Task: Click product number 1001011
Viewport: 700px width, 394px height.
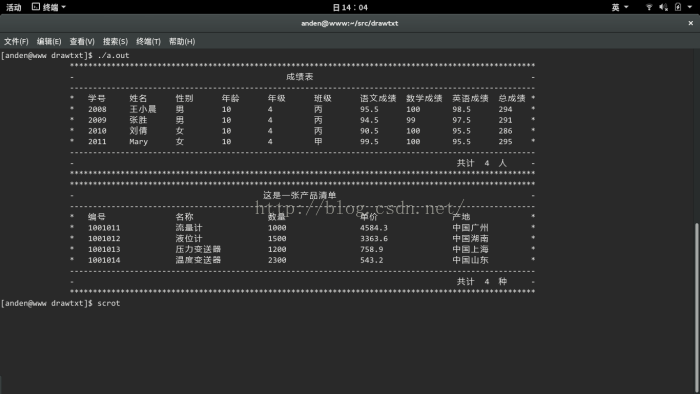Action: point(104,228)
